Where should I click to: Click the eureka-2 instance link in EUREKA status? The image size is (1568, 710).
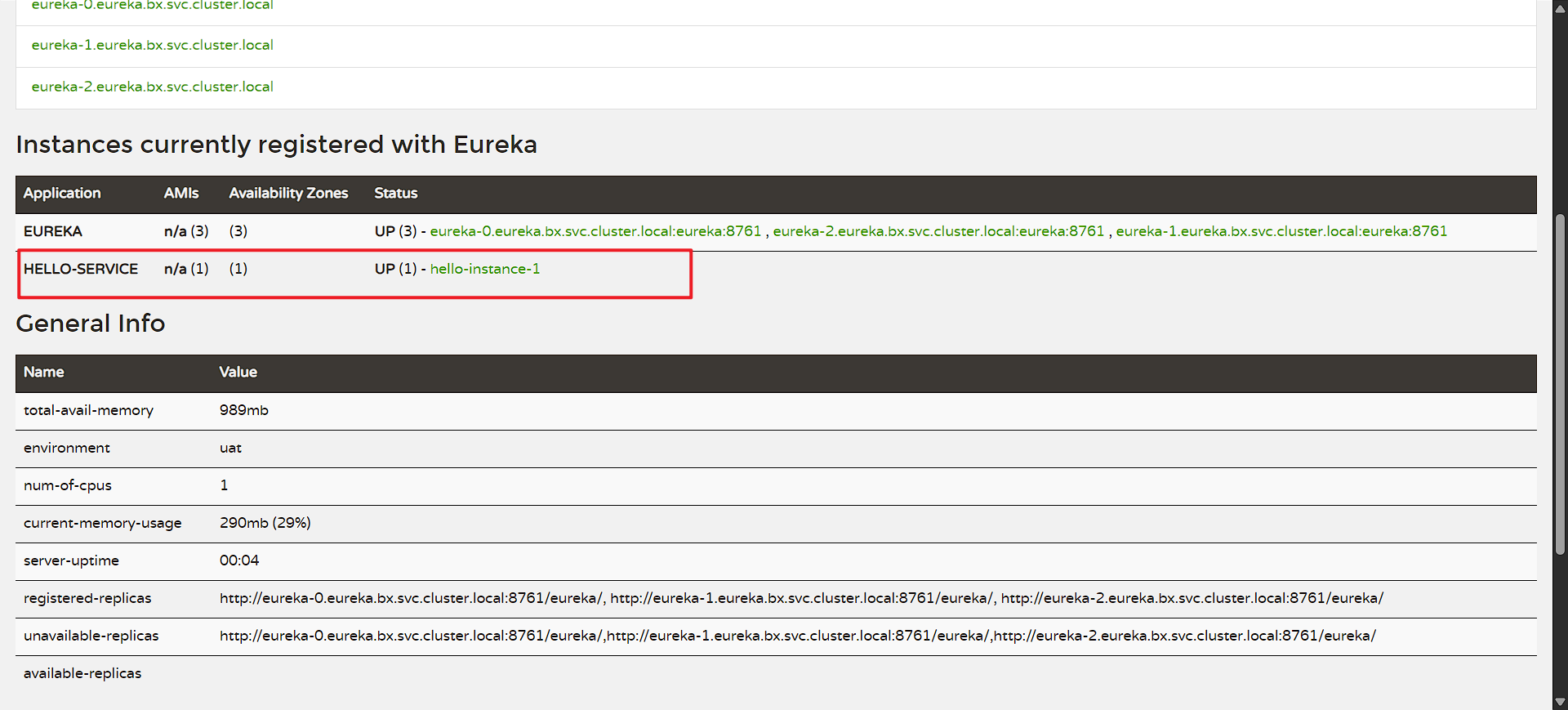tap(938, 231)
